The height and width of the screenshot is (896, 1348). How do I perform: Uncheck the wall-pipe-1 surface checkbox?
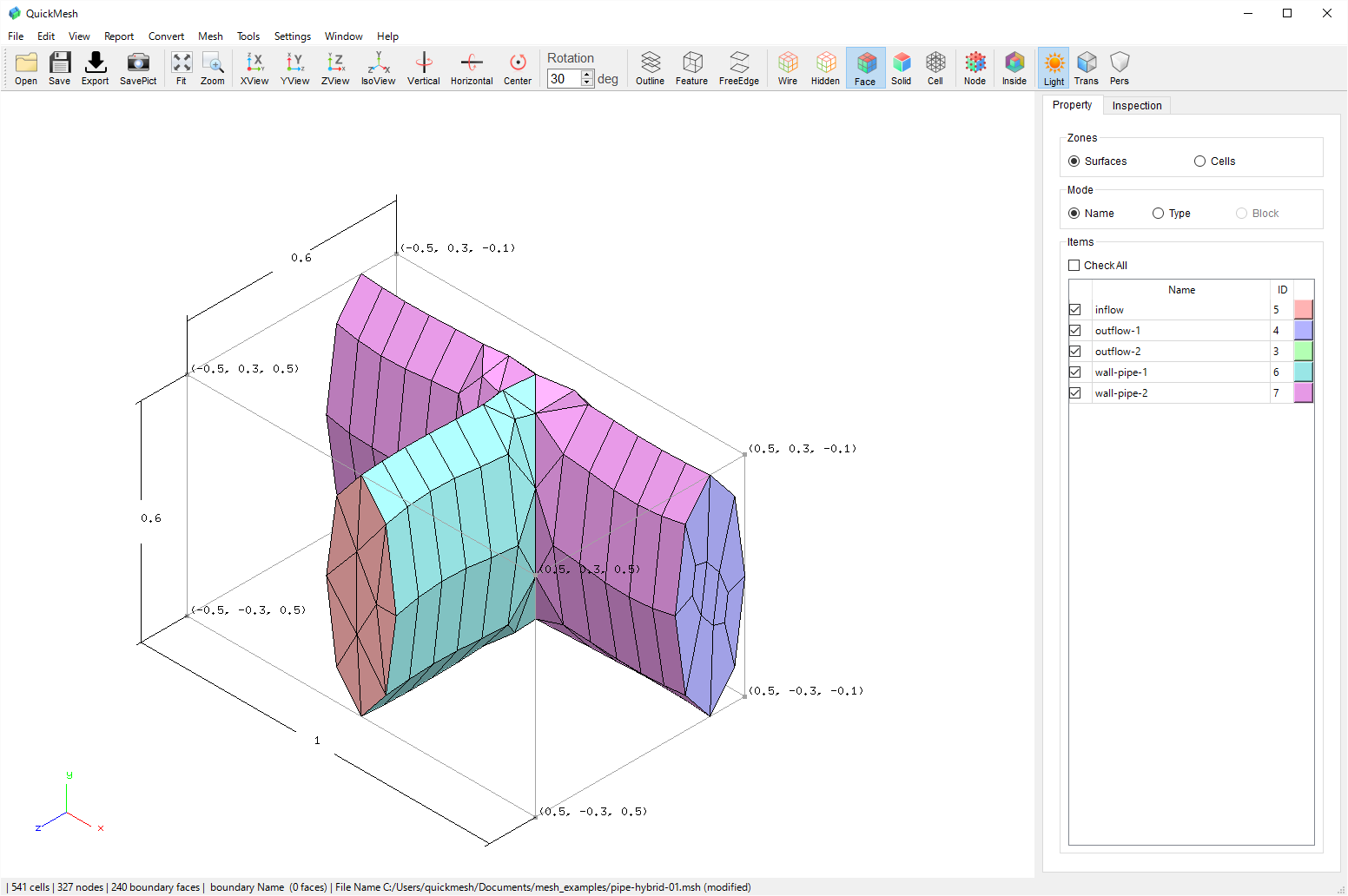(x=1075, y=372)
